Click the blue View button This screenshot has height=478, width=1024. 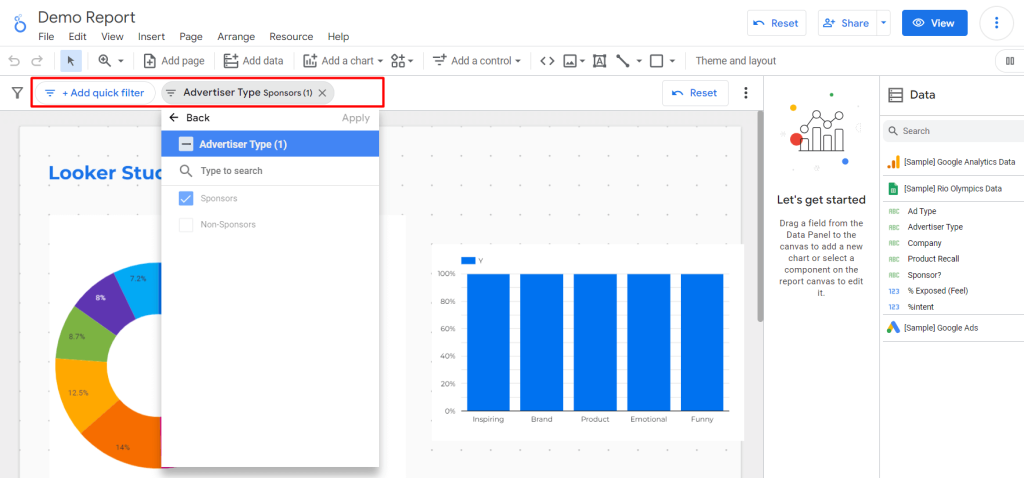tap(935, 23)
